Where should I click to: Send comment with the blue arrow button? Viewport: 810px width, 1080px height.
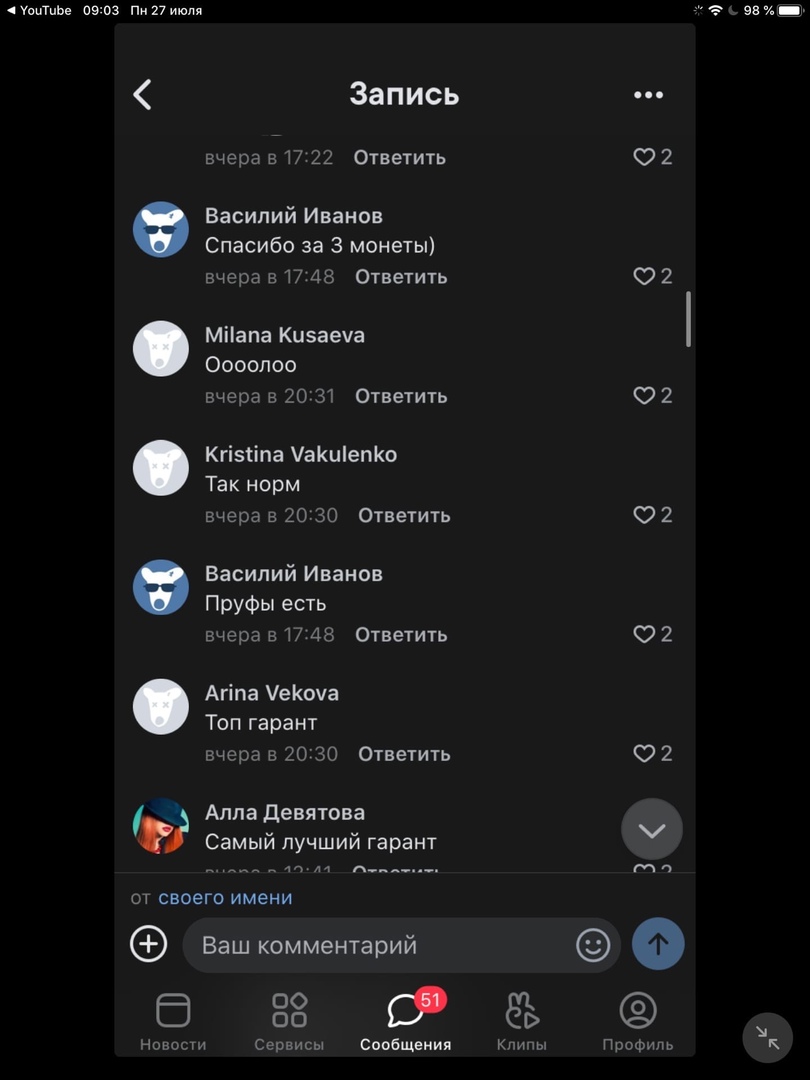click(658, 944)
